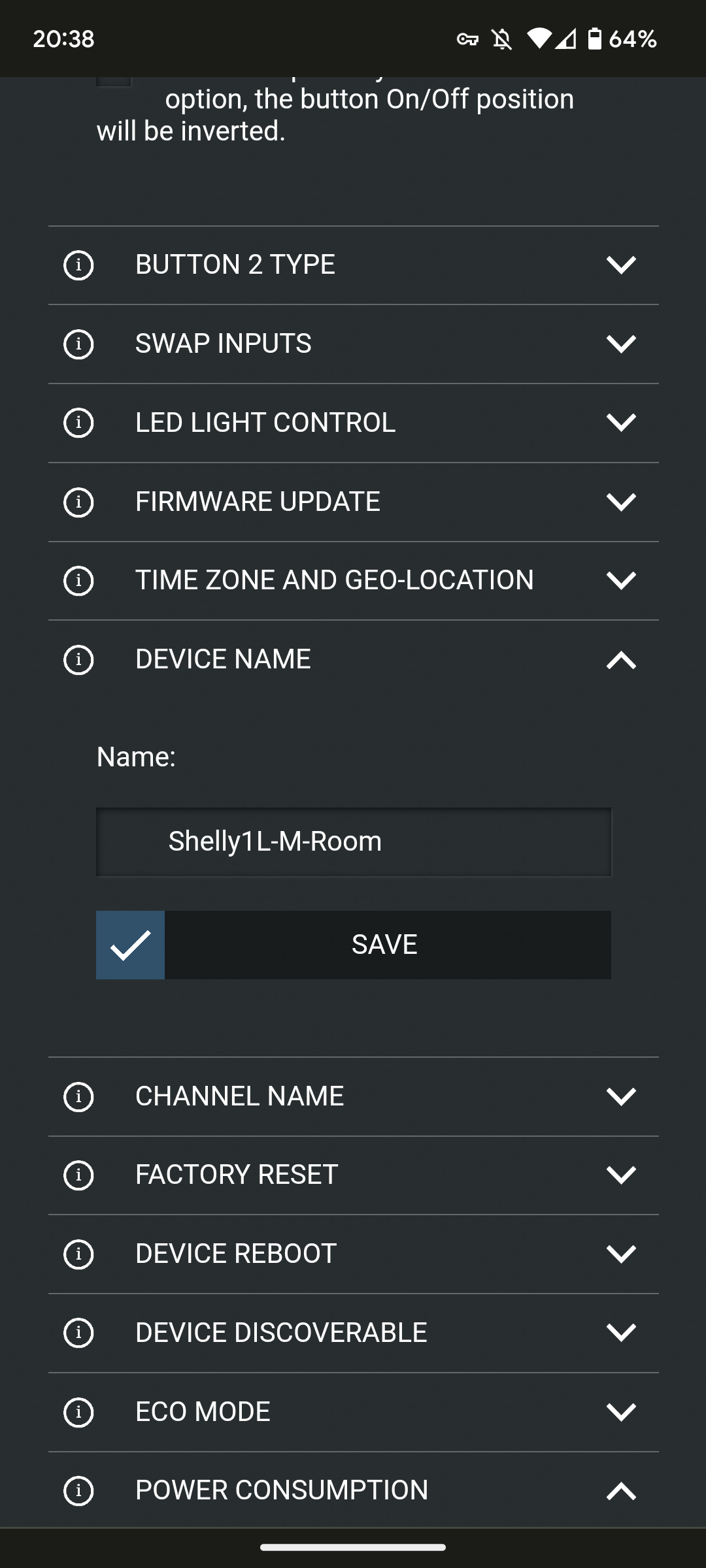Expand the Button 2 Type section
The width and height of the screenshot is (706, 1568).
pos(620,265)
